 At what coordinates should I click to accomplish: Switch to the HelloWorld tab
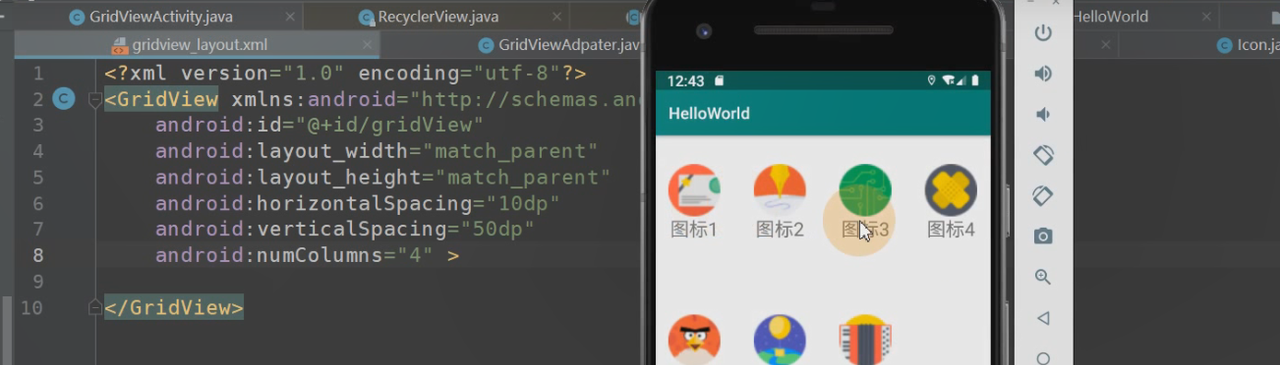[x=1110, y=16]
